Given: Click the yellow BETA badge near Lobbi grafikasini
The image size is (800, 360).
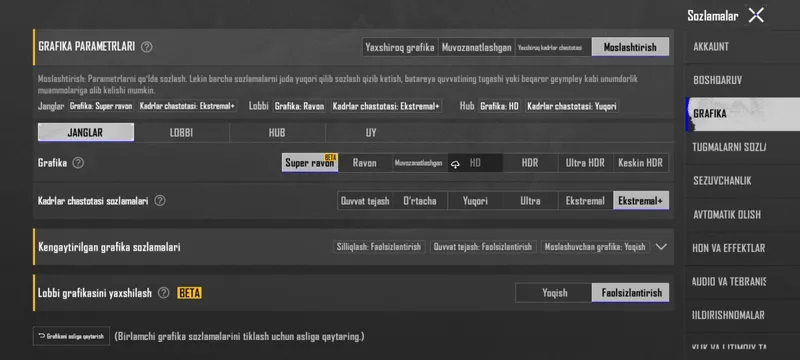Looking at the screenshot, I should (189, 293).
